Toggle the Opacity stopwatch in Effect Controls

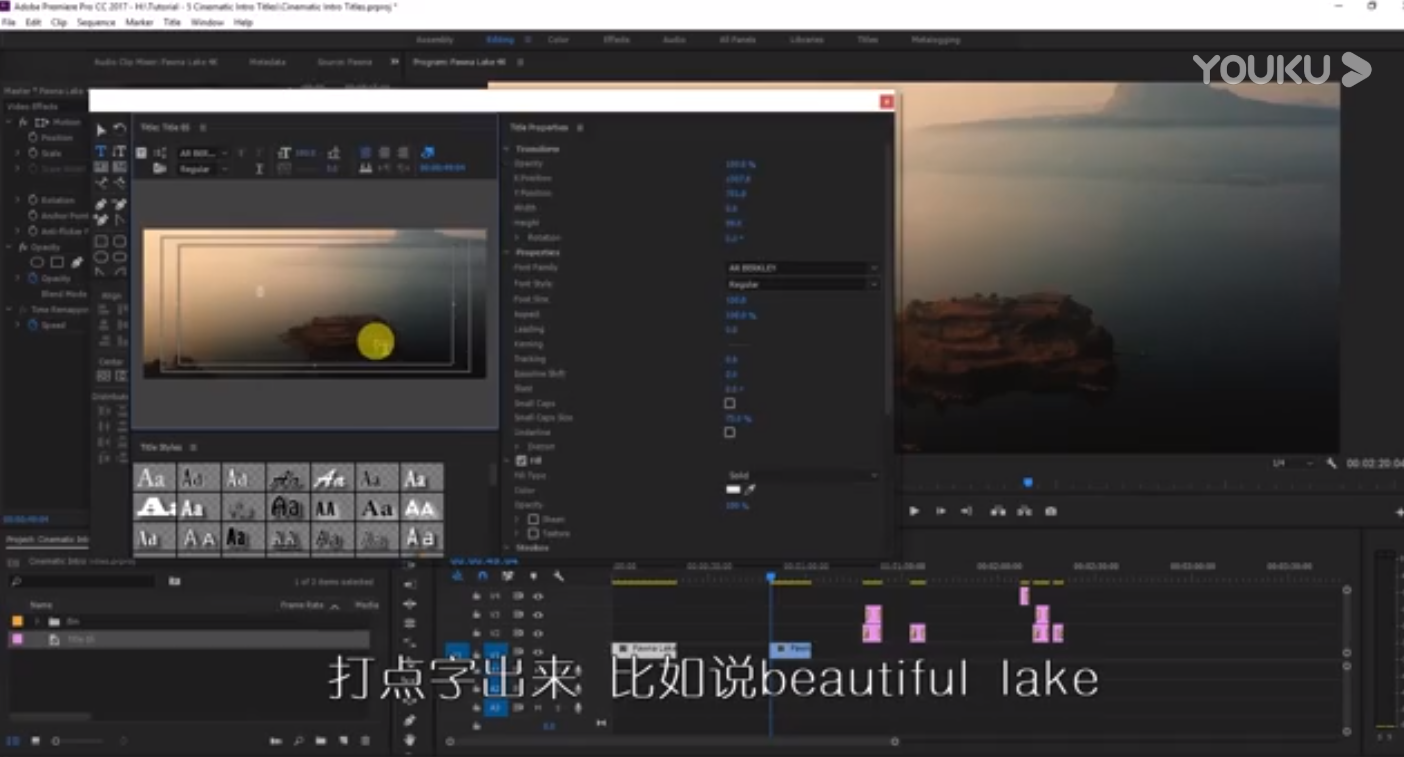point(33,278)
